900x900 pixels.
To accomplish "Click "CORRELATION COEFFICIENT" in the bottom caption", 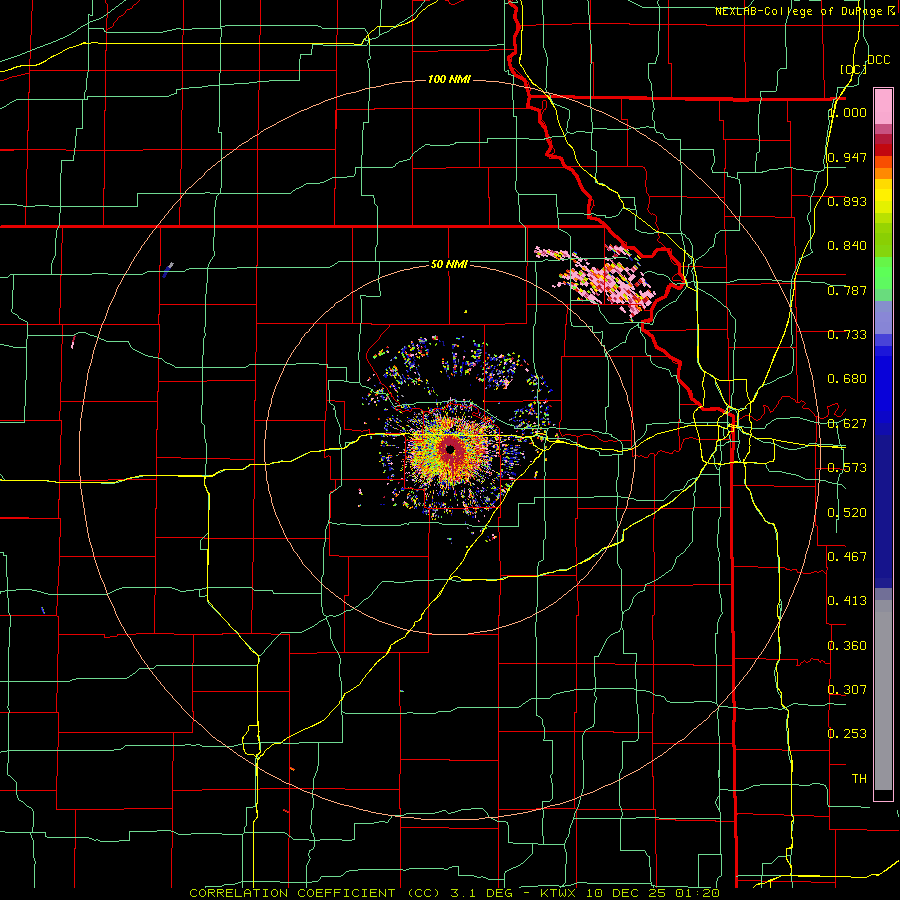I will click(x=292, y=893).
